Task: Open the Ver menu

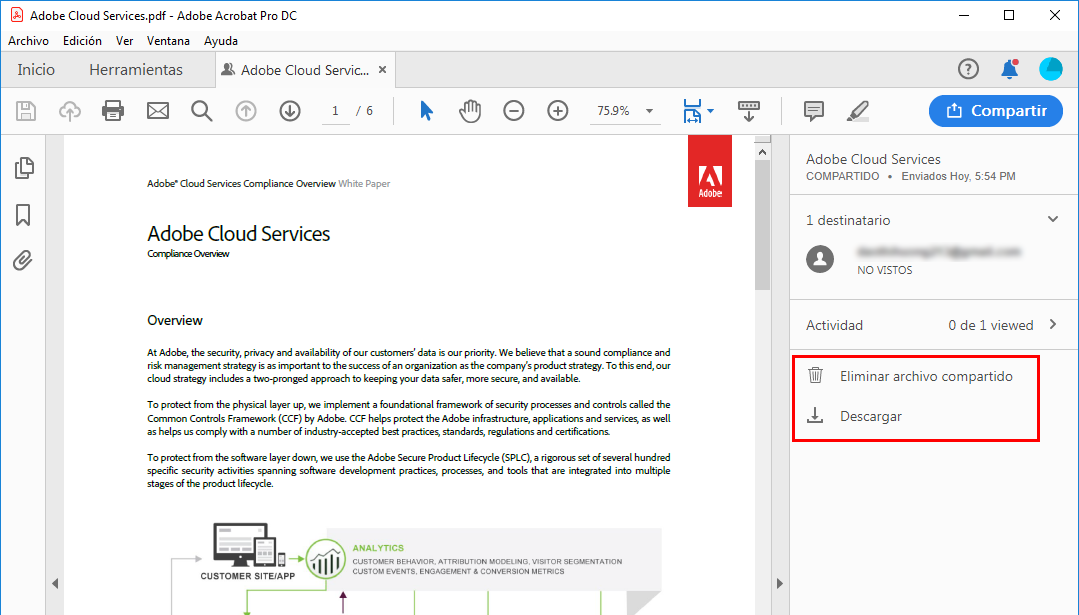Action: pos(125,41)
